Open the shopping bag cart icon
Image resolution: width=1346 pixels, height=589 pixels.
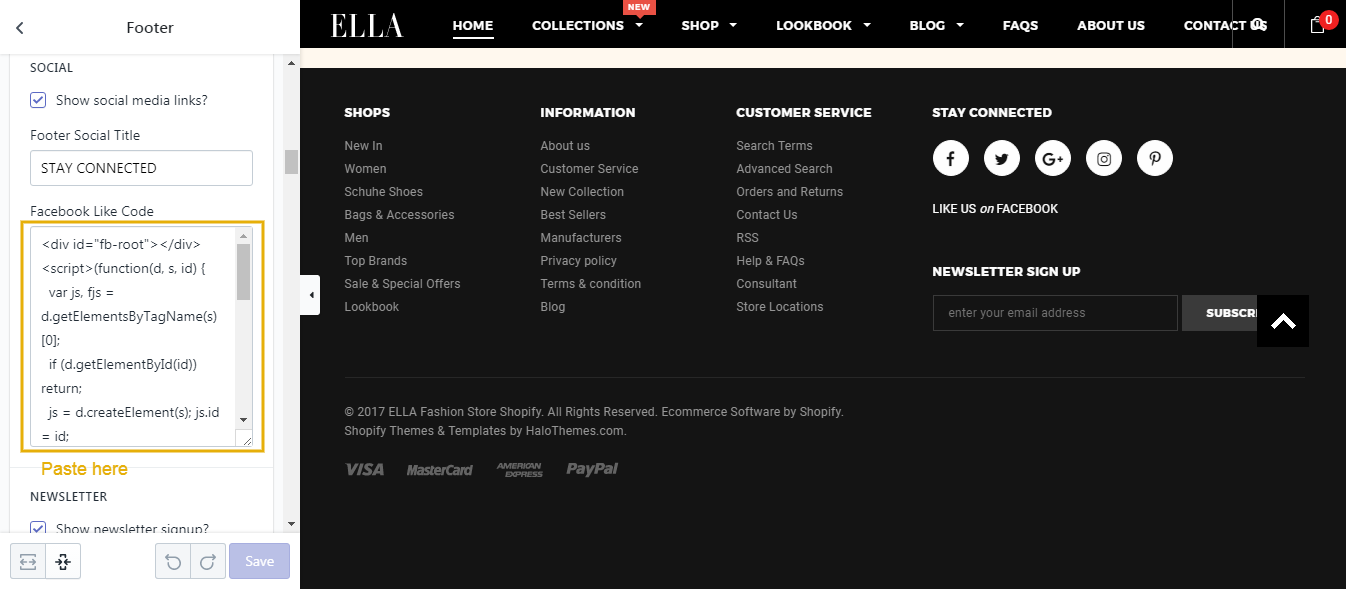click(1320, 23)
